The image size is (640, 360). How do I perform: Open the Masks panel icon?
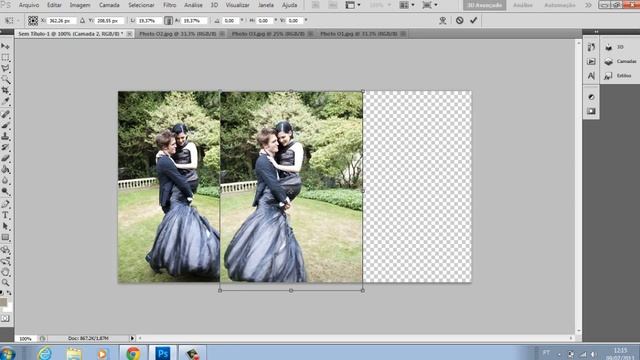pyautogui.click(x=591, y=111)
